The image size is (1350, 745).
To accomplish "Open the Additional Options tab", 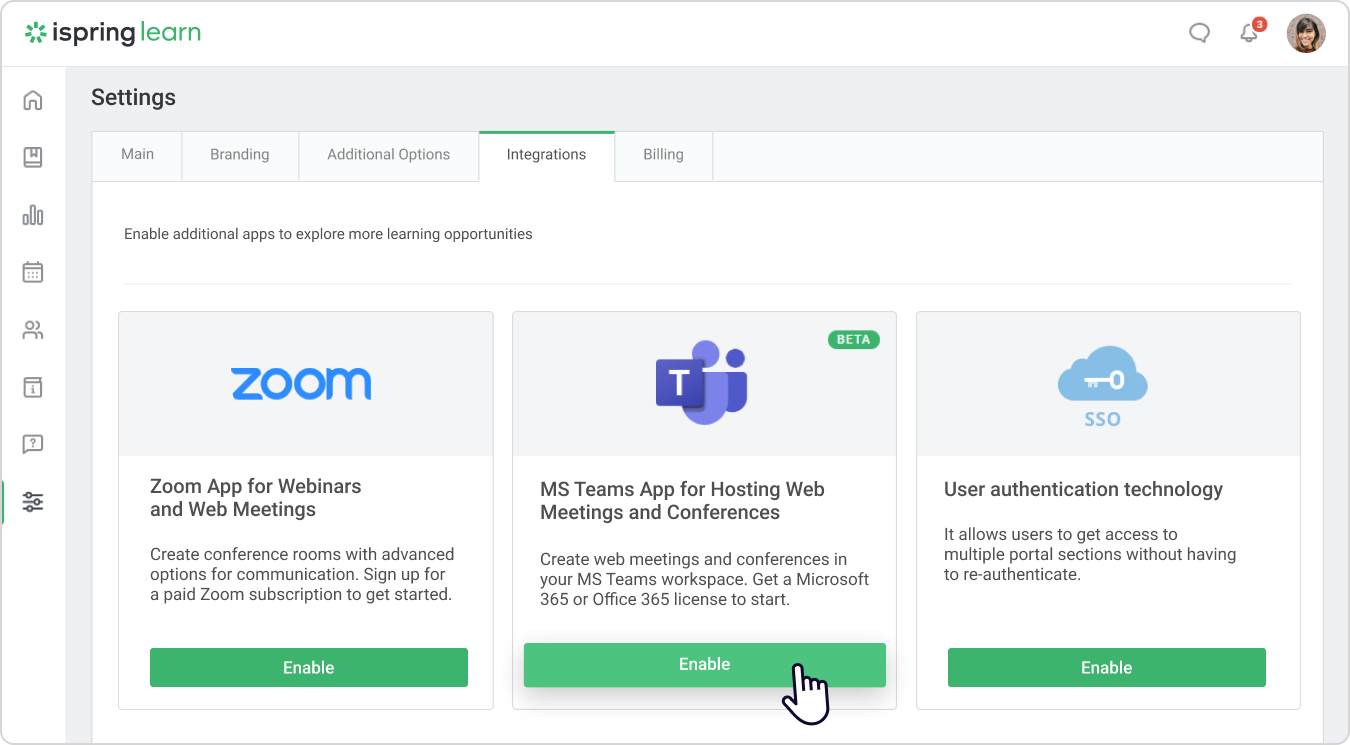I will [388, 155].
